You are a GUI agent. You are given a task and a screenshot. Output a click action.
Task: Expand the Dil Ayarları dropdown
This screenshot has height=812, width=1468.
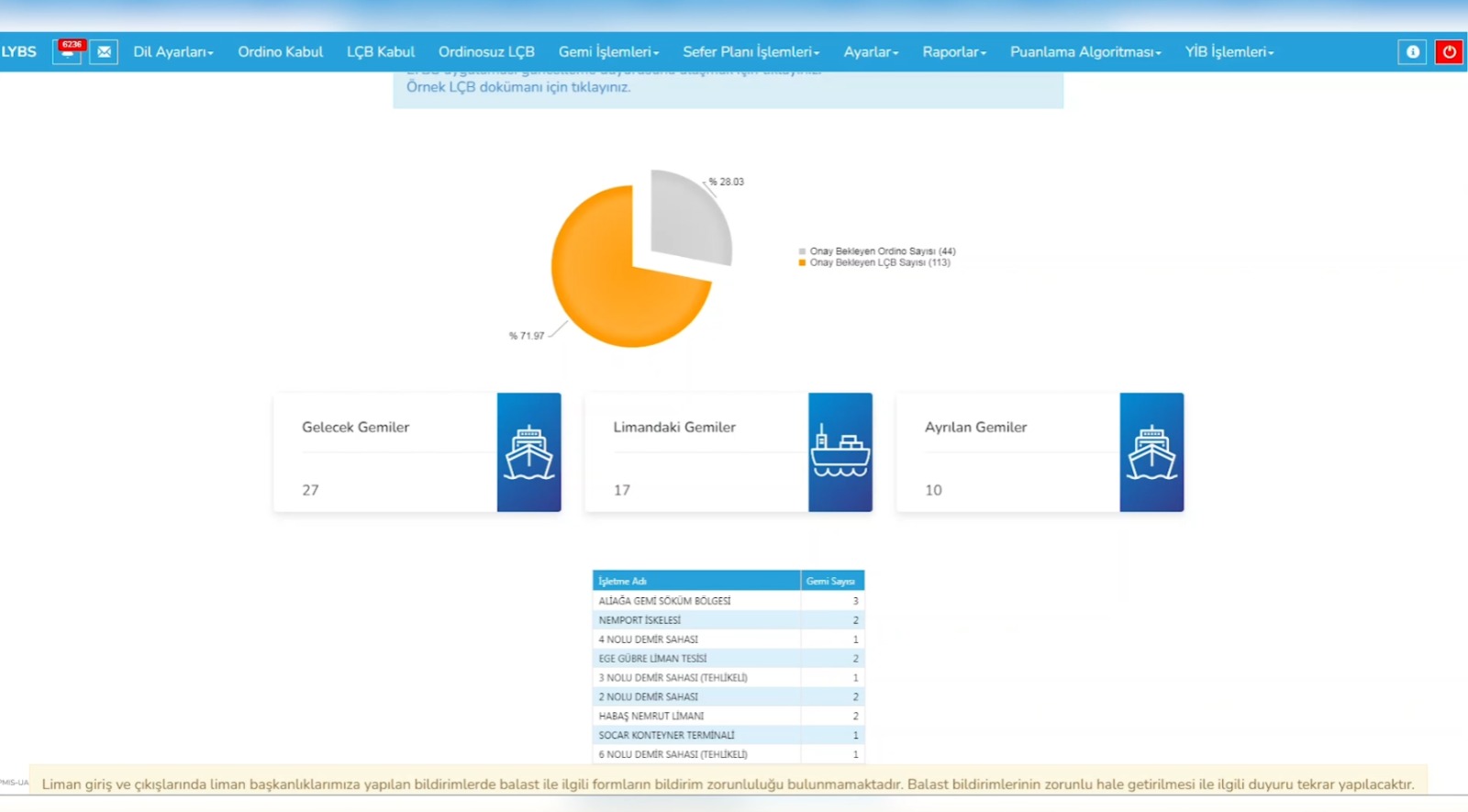pyautogui.click(x=173, y=52)
